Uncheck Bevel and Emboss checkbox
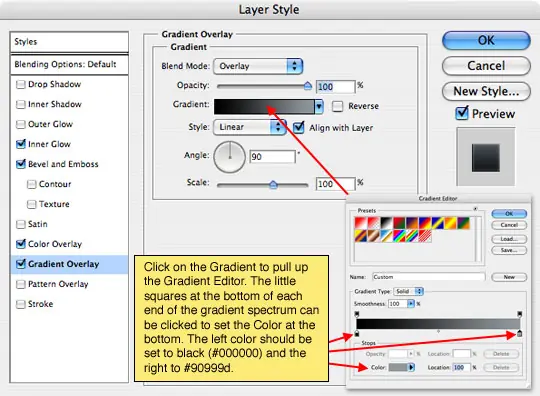The height and width of the screenshot is (396, 540). 21,164
